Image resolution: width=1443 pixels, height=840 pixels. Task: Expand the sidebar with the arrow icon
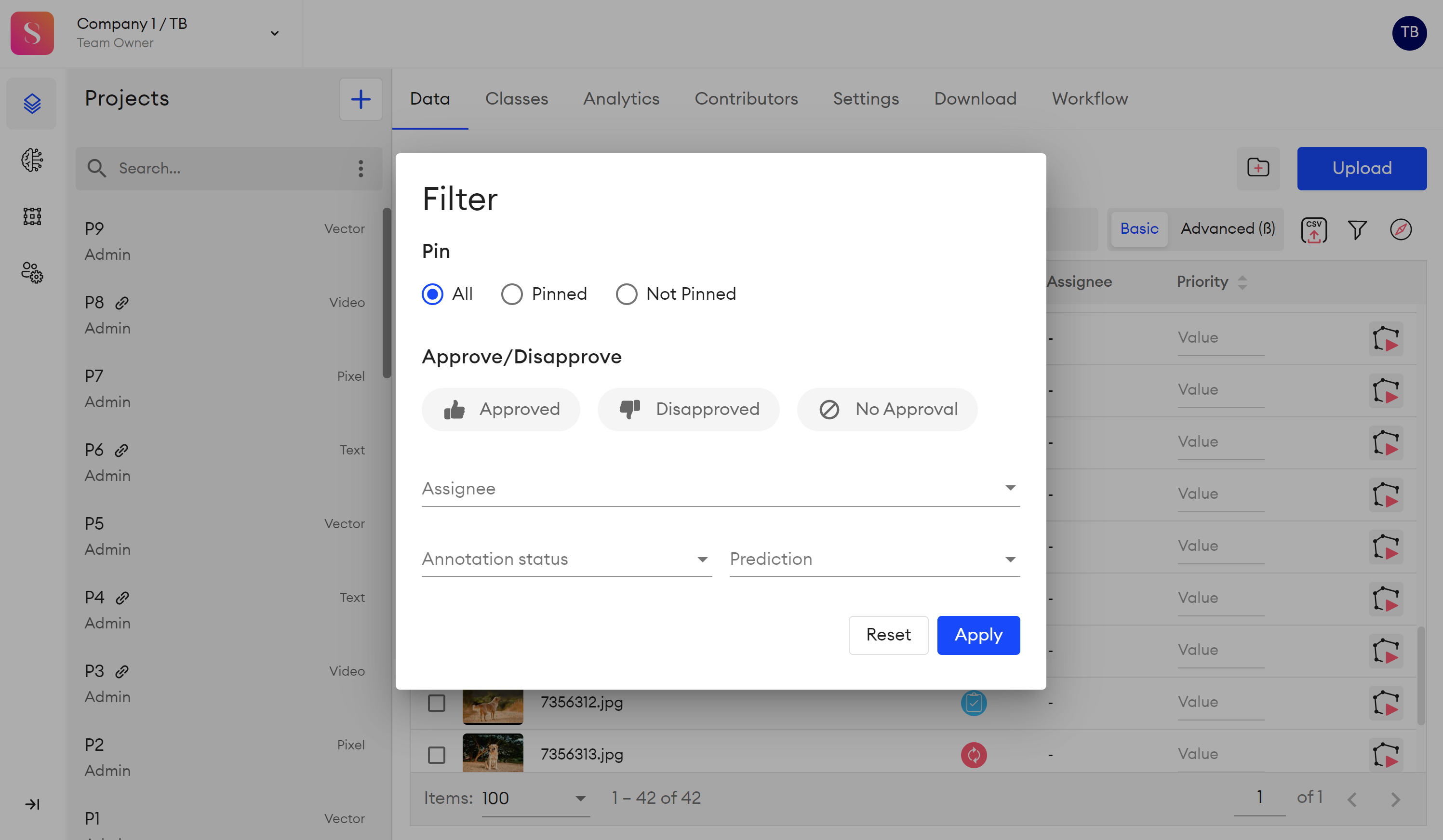[x=32, y=804]
